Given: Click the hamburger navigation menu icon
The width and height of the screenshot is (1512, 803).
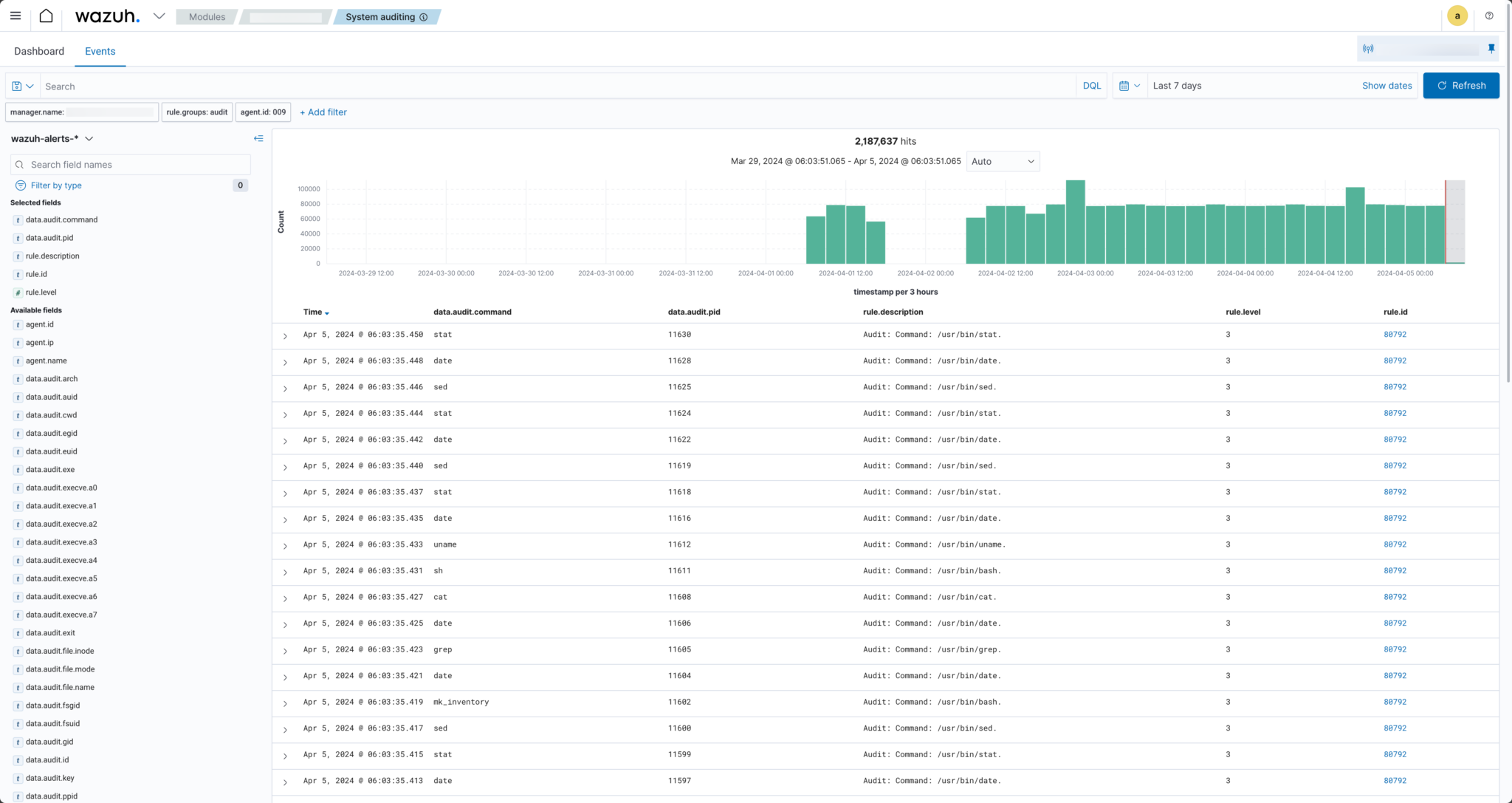Looking at the screenshot, I should (16, 16).
